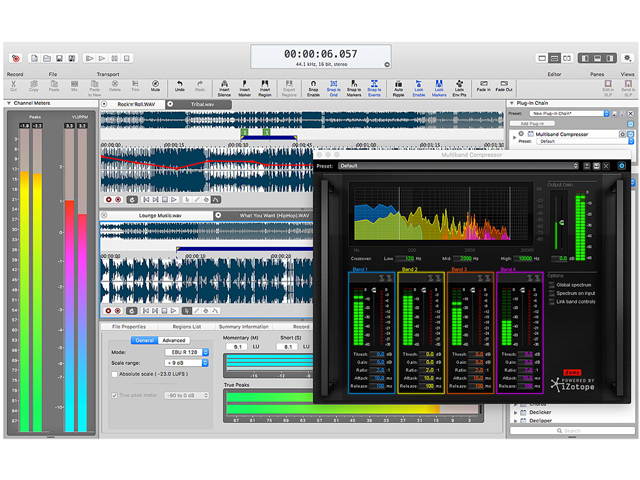
Task: Select the General segment button
Action: [x=144, y=340]
